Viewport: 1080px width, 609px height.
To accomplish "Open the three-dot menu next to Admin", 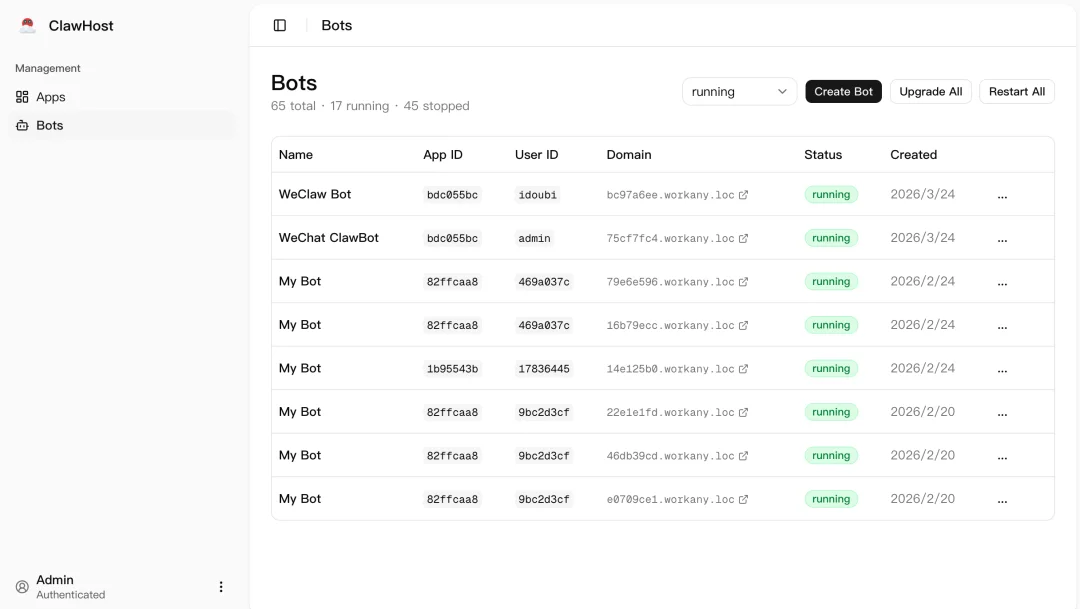I will pyautogui.click(x=221, y=587).
